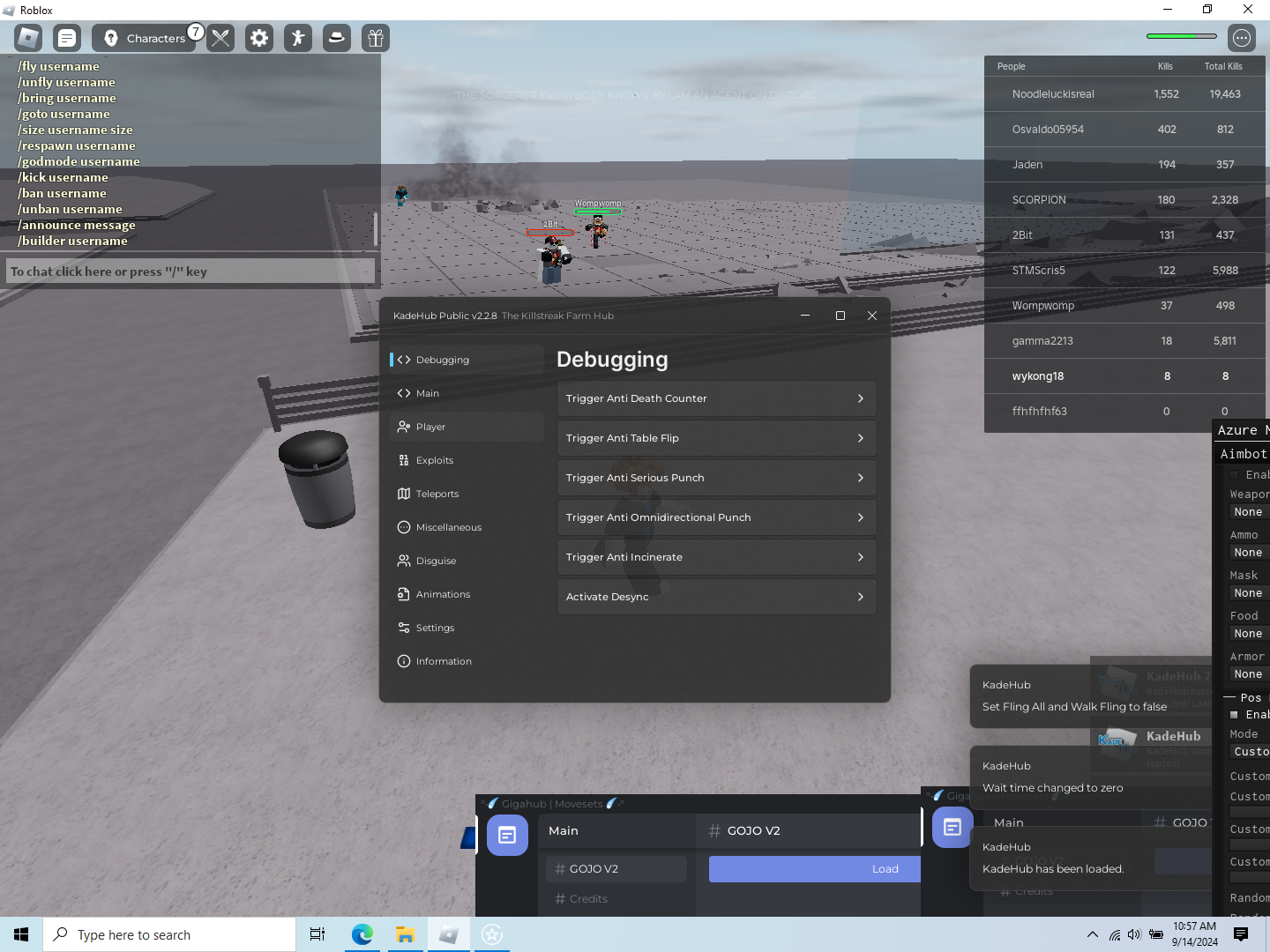Select Credits in Gigahub sidebar
Screen dimensions: 1270x952
(616, 899)
